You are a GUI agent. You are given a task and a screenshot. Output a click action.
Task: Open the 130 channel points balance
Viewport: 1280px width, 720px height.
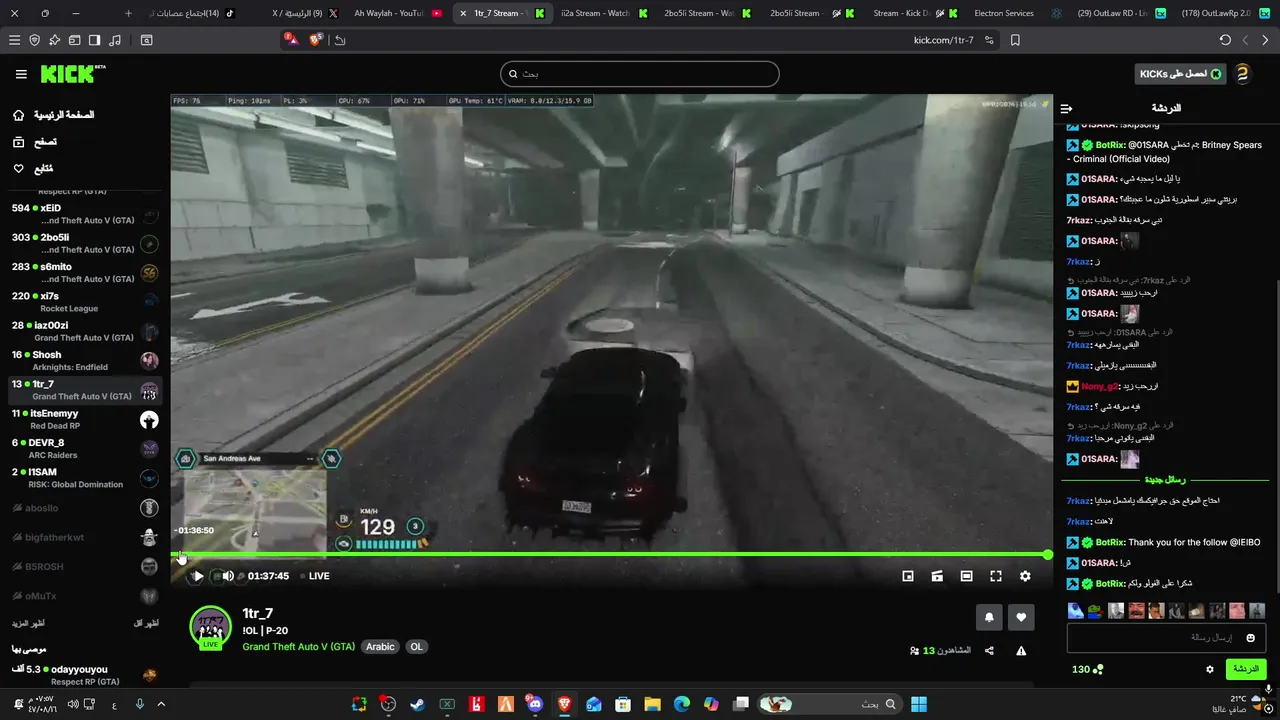[x=1087, y=669]
